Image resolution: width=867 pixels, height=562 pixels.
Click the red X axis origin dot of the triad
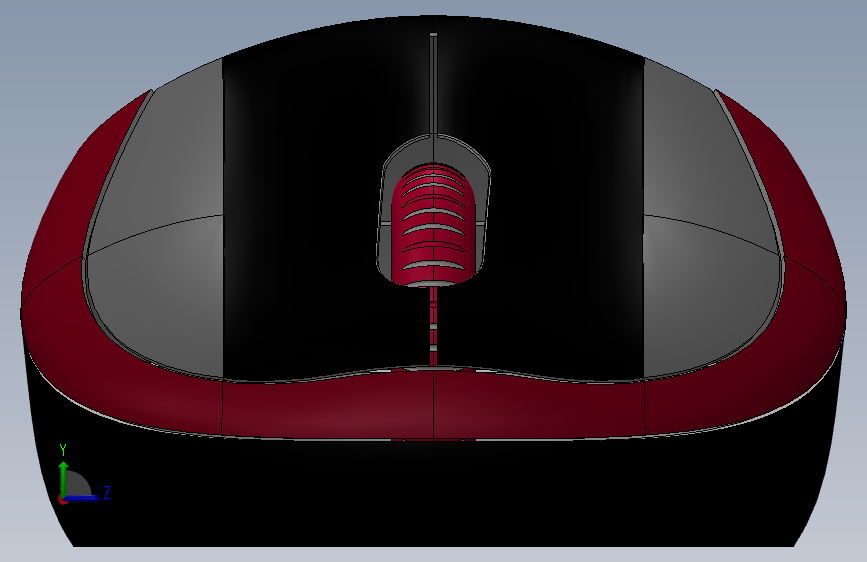(62, 499)
